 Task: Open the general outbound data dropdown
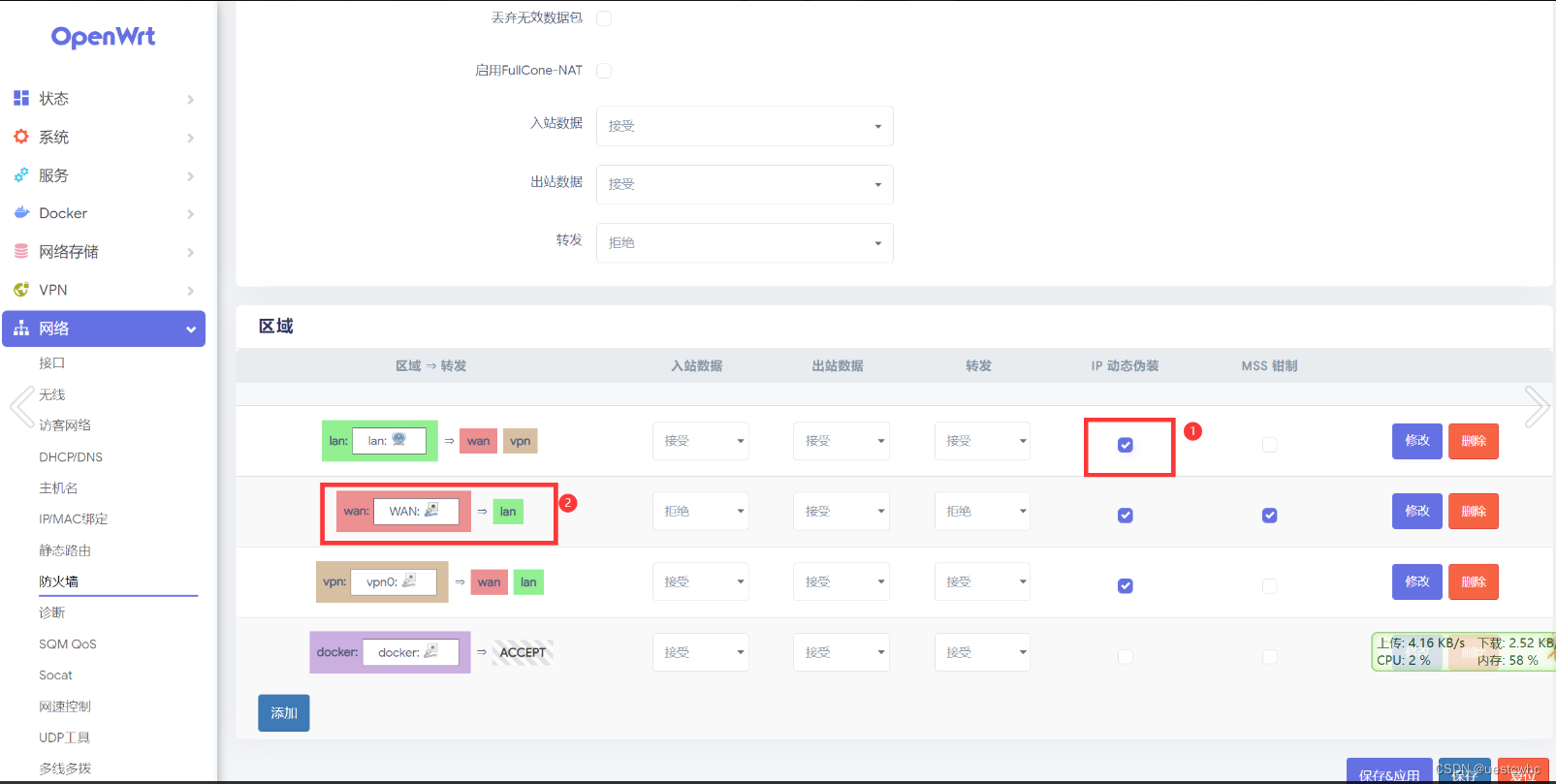coord(745,184)
